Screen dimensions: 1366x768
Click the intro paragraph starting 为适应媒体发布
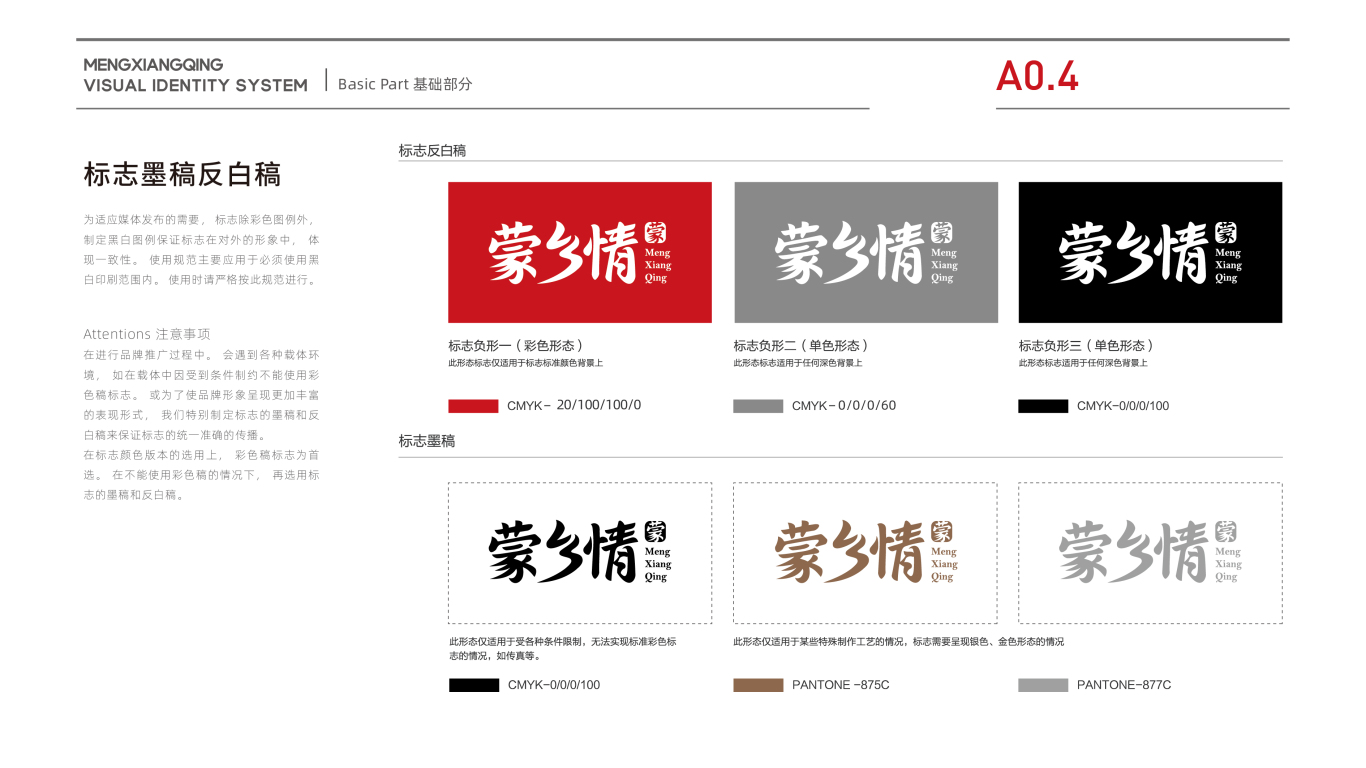[x=202, y=249]
